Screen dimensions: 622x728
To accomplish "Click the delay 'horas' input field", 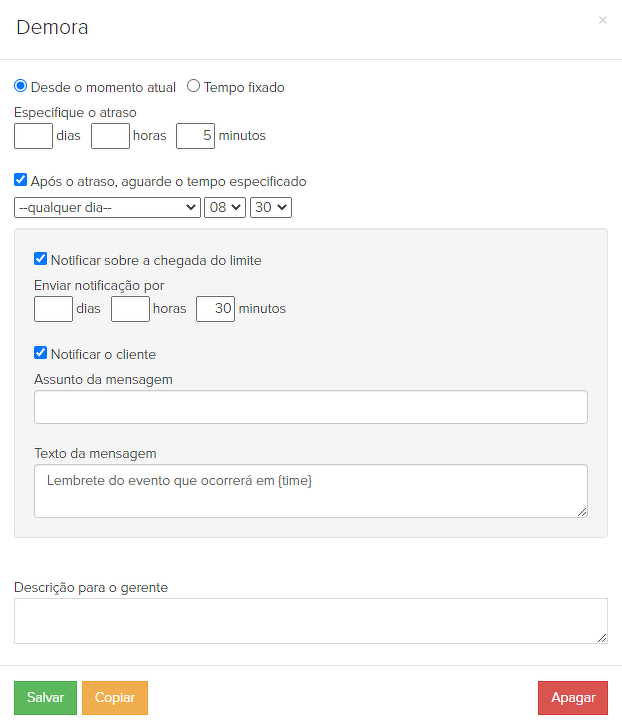I will point(110,136).
